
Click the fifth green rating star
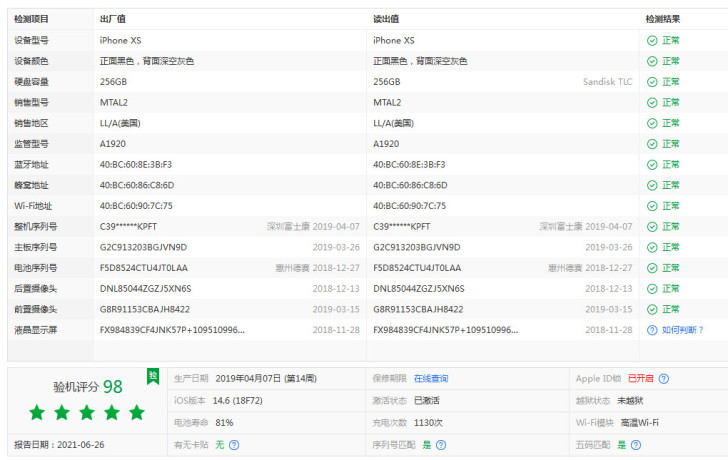tap(137, 412)
